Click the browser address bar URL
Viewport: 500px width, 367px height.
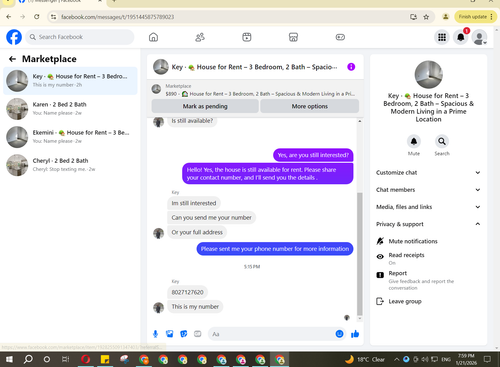click(117, 17)
